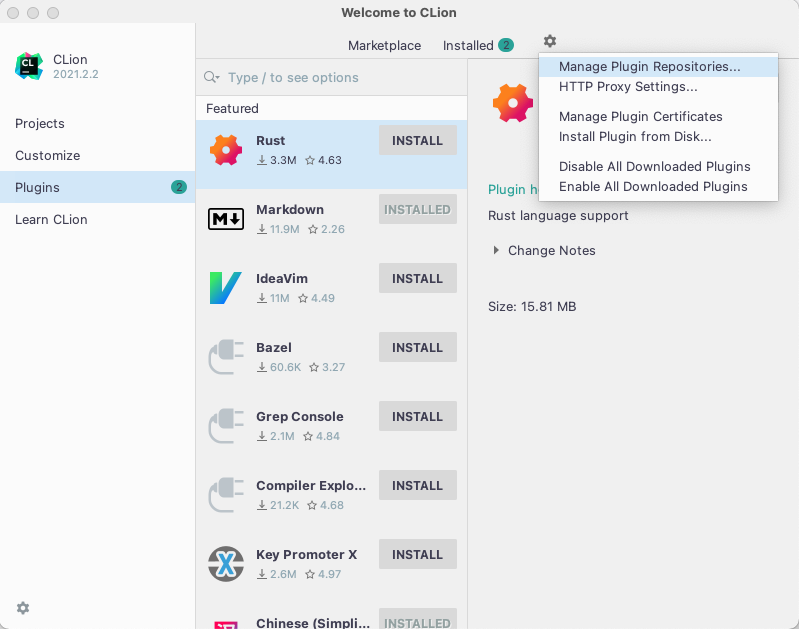The height and width of the screenshot is (629, 799).
Task: Choose Disable All Downloaded Plugins
Action: coord(658,167)
